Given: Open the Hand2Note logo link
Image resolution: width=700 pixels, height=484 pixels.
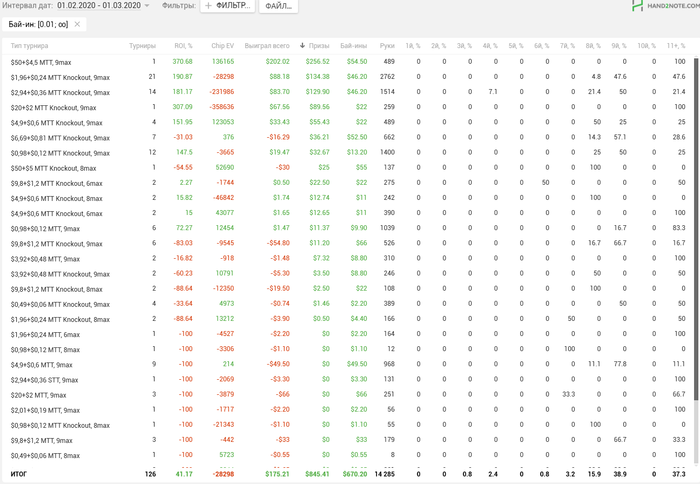Looking at the screenshot, I should (x=665, y=6).
